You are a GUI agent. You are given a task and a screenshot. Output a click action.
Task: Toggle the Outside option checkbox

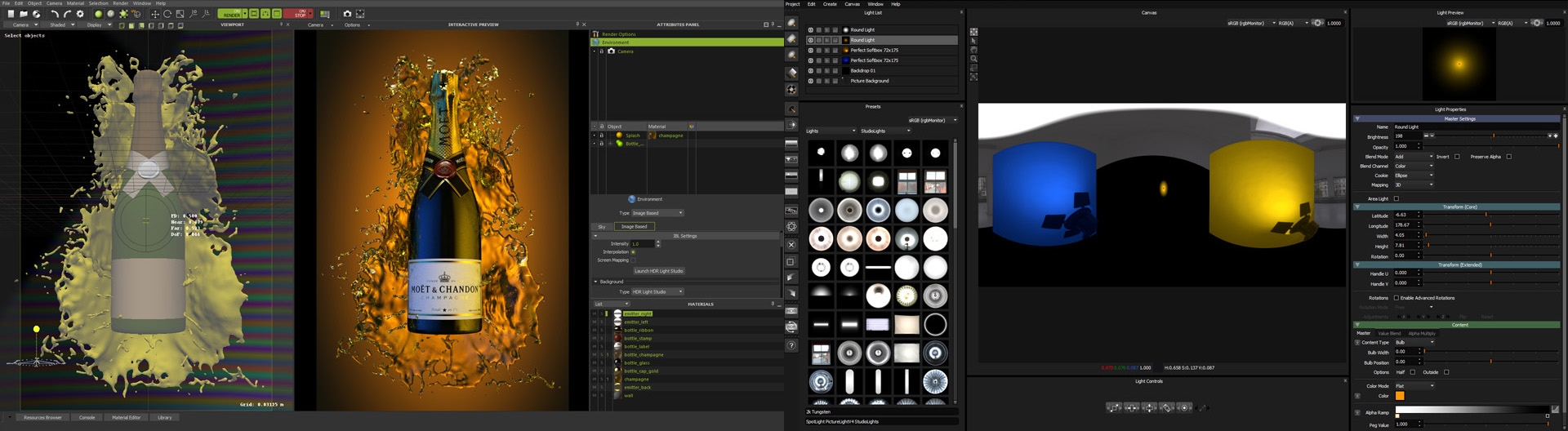(x=1446, y=372)
